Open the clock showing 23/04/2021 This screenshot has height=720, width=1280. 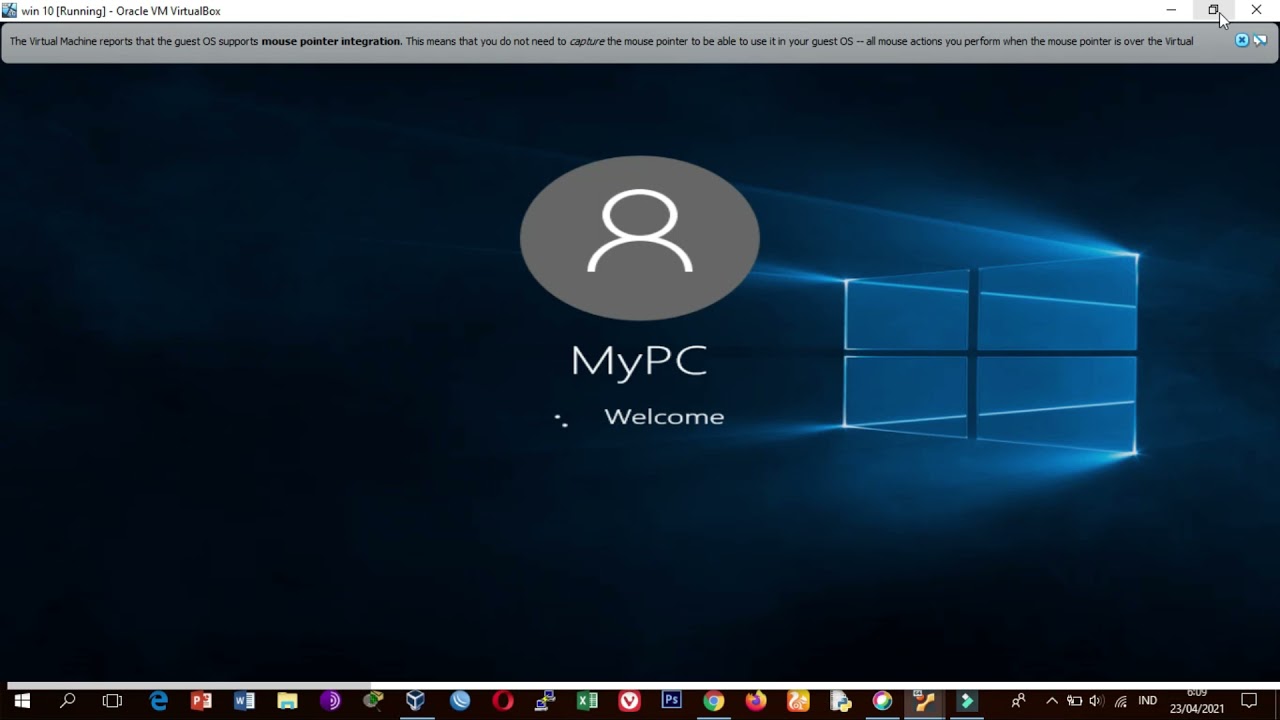(x=1197, y=701)
